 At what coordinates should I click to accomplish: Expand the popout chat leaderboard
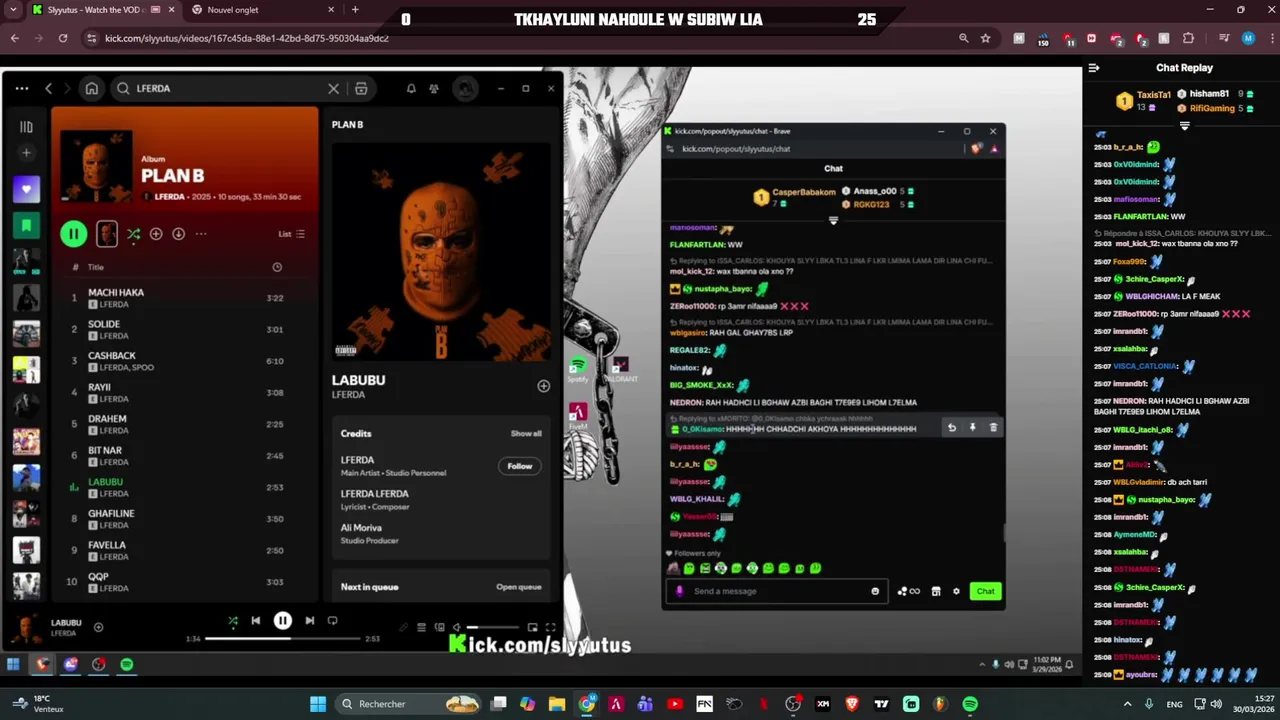click(x=833, y=220)
